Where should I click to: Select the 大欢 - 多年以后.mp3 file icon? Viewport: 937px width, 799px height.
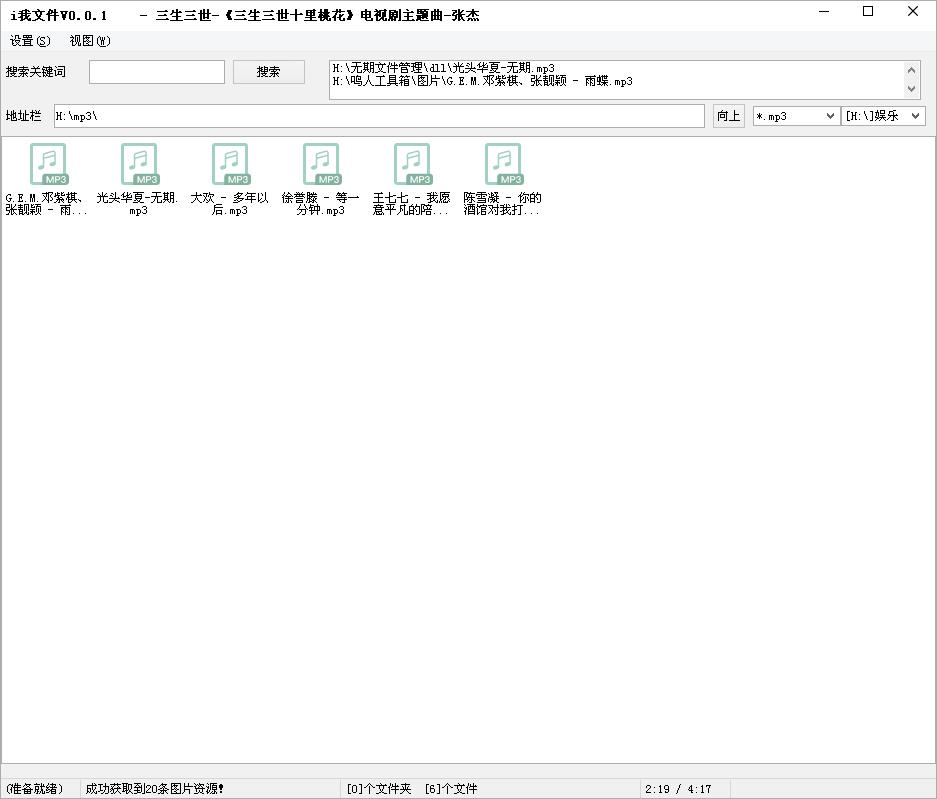coord(229,164)
